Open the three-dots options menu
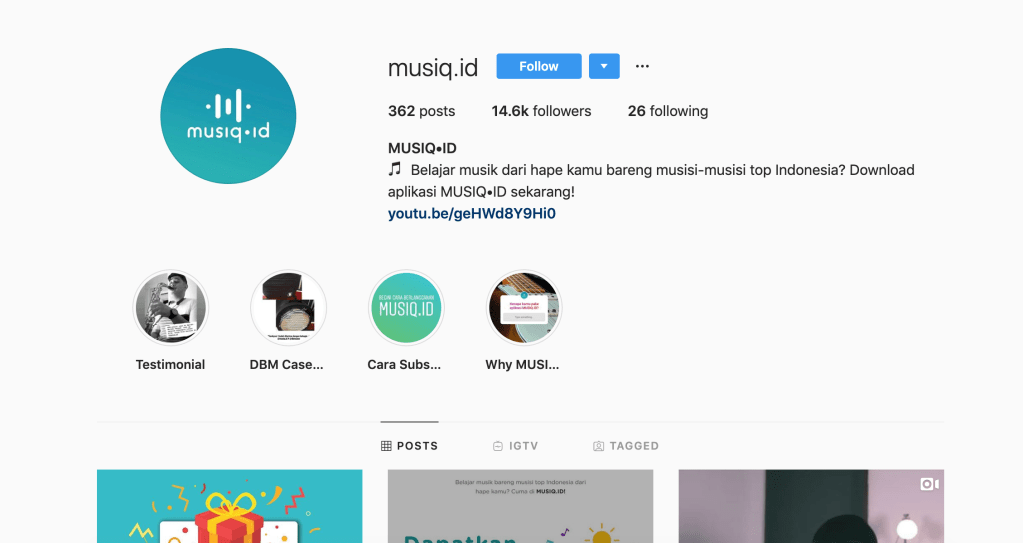Viewport: 1023px width, 543px height. point(642,66)
